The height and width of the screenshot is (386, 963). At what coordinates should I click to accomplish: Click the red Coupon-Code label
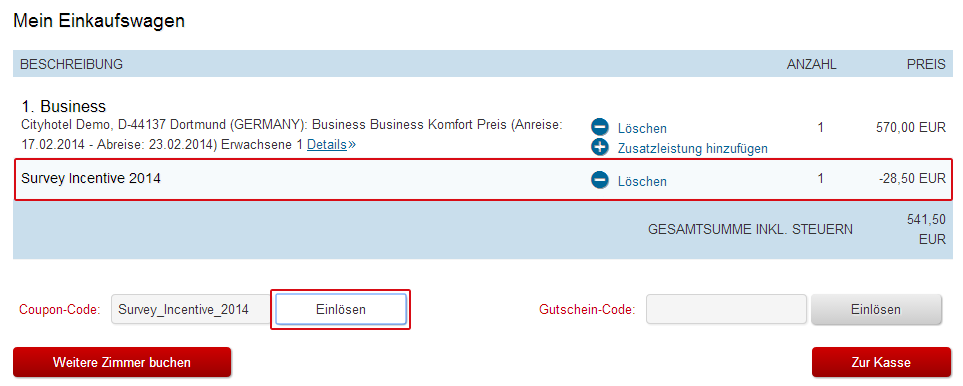[x=60, y=310]
